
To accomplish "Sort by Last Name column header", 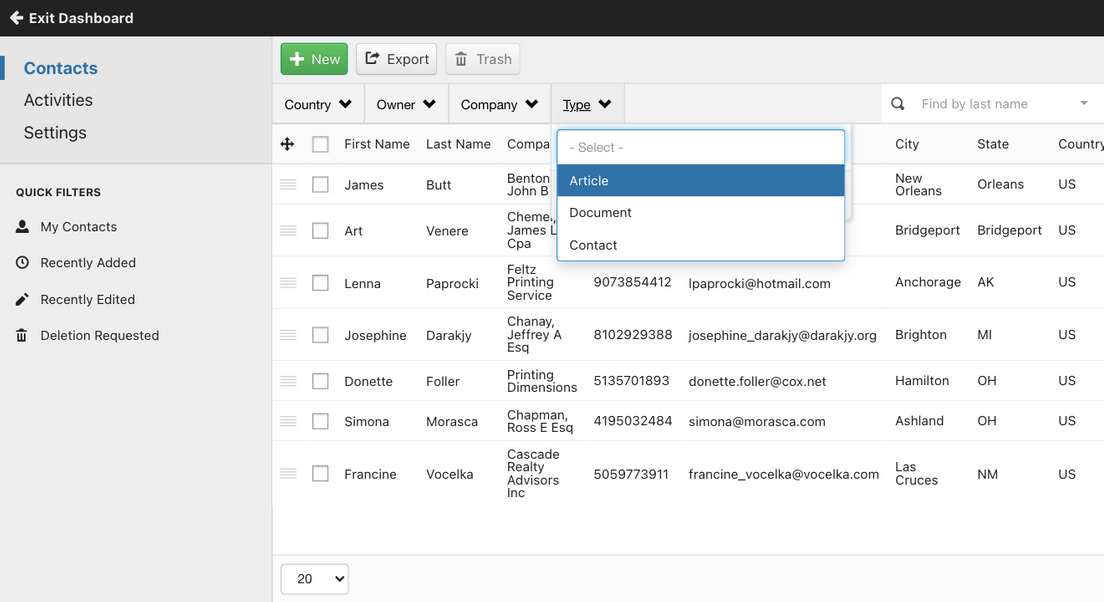I will [458, 144].
